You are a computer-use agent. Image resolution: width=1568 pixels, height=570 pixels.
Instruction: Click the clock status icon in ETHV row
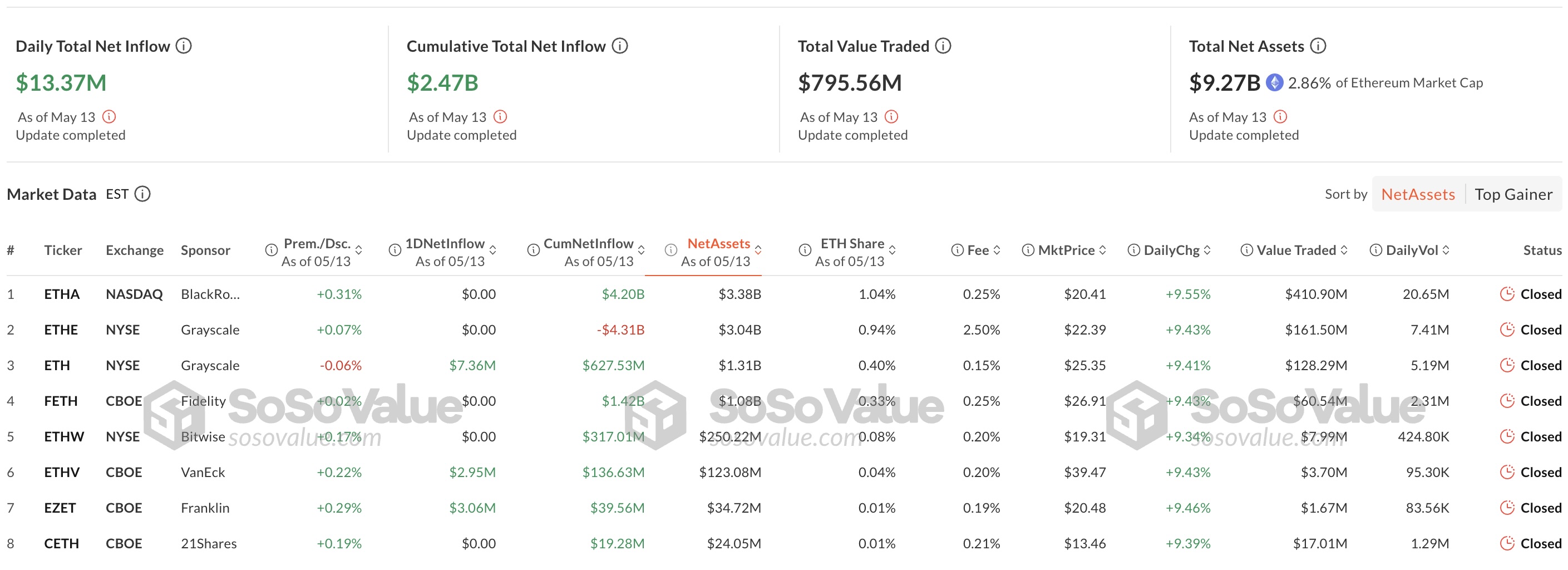(1507, 472)
